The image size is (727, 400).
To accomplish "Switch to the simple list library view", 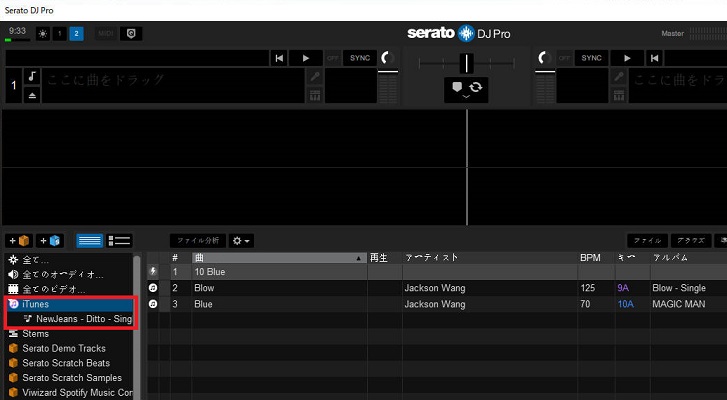I will pos(89,241).
